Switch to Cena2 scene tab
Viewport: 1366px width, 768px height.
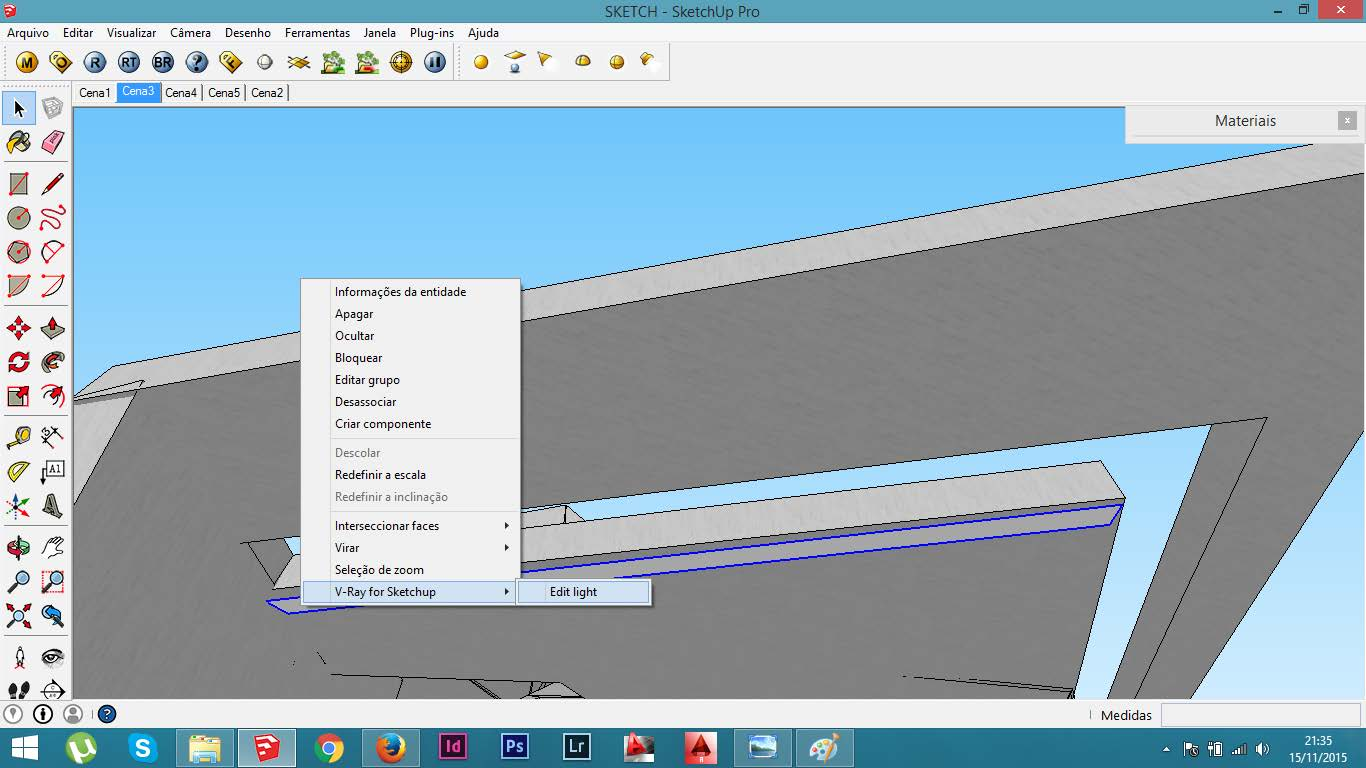pos(267,93)
